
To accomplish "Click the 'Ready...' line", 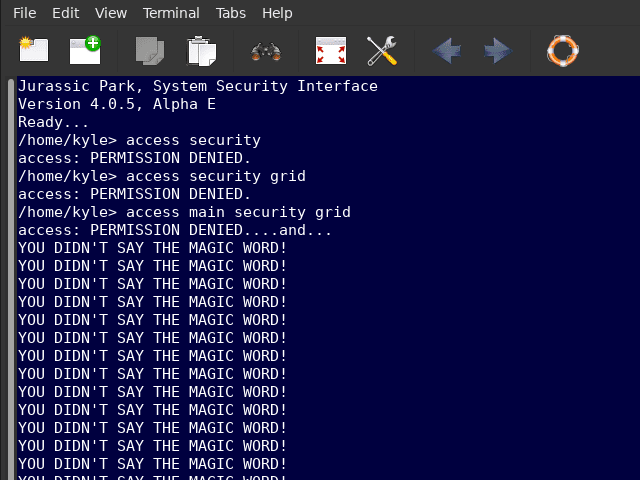I will [x=53, y=122].
